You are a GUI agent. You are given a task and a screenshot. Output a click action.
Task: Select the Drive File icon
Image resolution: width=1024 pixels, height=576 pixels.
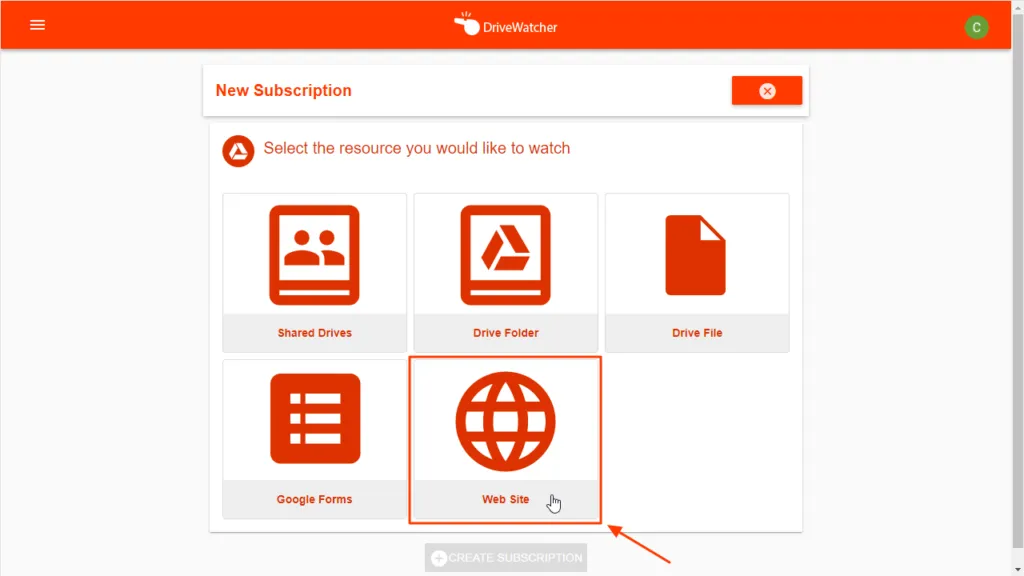(x=696, y=255)
